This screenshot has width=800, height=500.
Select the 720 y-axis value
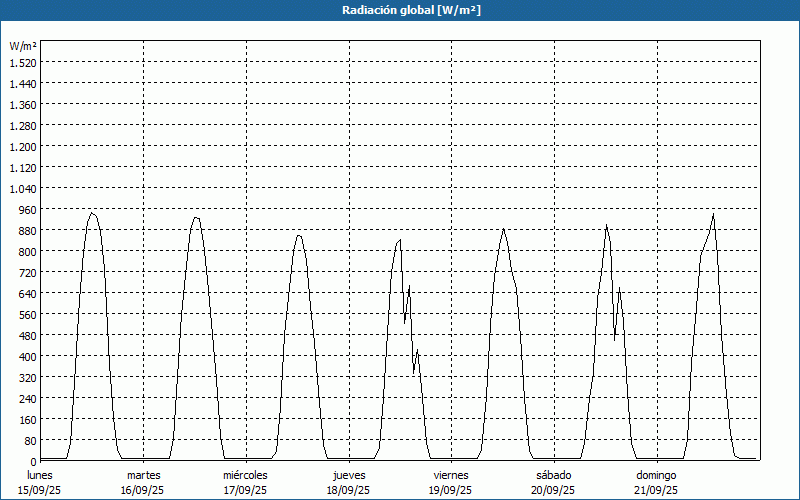[28, 273]
